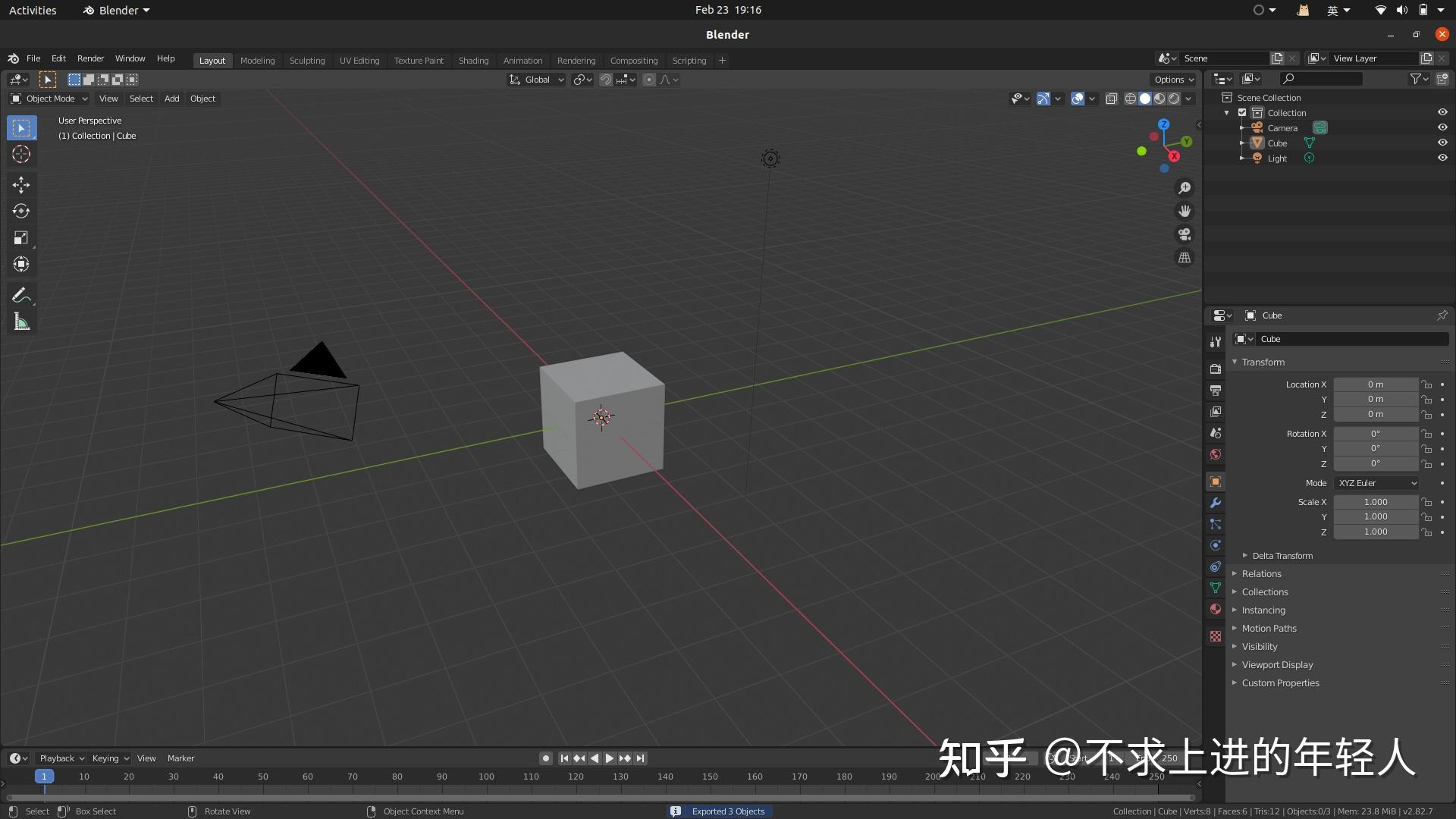Uncheck the Collection checkbox in the outliner

[x=1242, y=112]
